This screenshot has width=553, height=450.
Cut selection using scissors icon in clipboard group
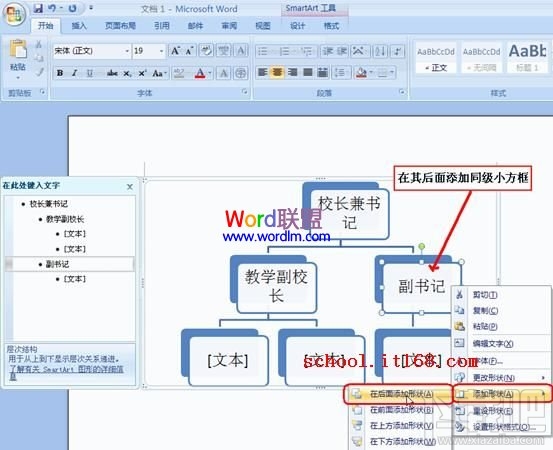click(39, 44)
